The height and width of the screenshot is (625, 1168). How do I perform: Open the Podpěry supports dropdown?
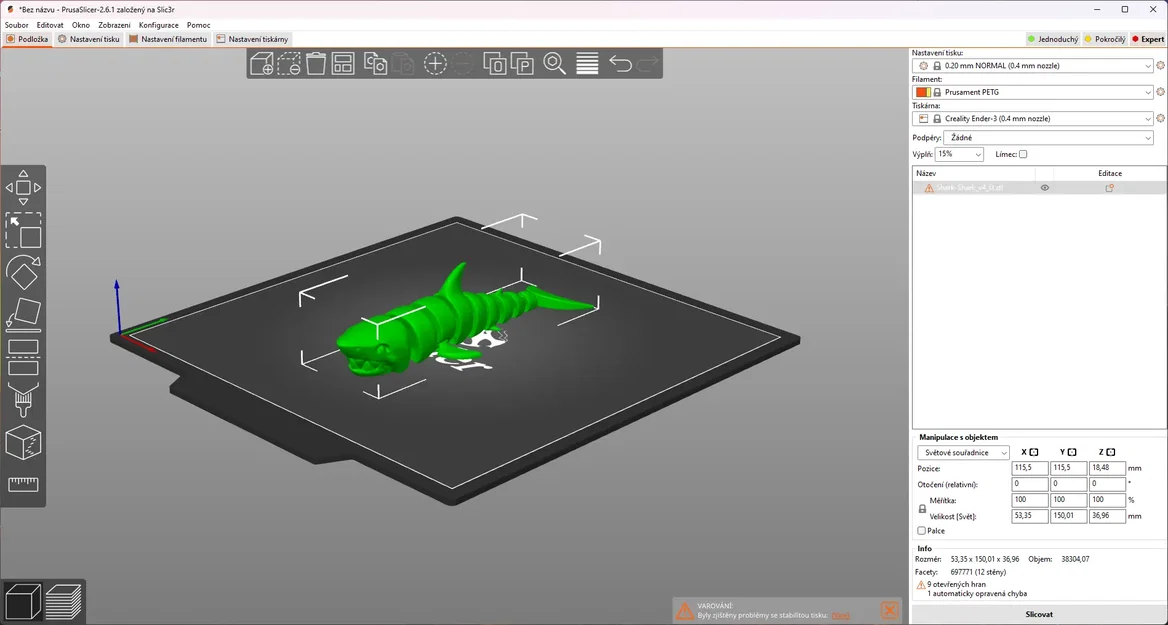pyautogui.click(x=1048, y=138)
